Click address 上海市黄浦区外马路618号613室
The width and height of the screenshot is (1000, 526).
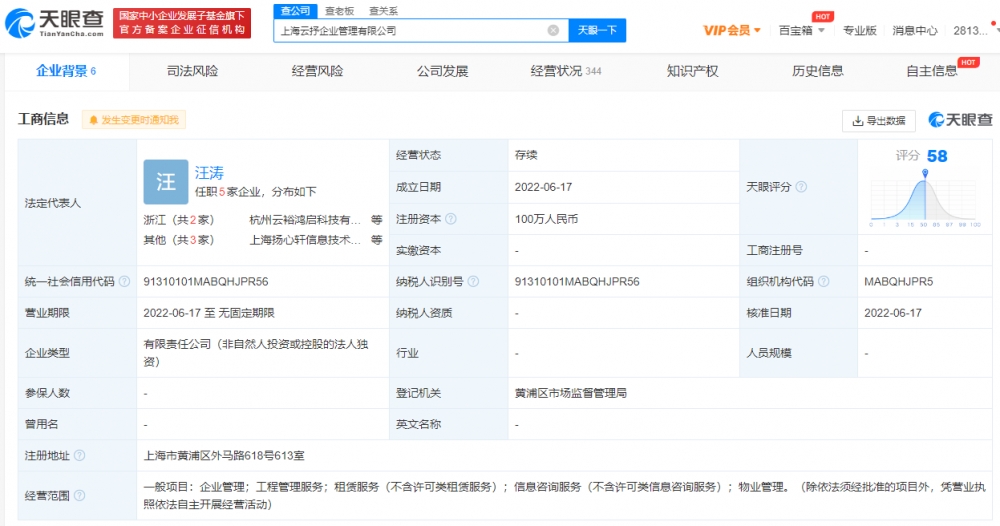[x=224, y=455]
